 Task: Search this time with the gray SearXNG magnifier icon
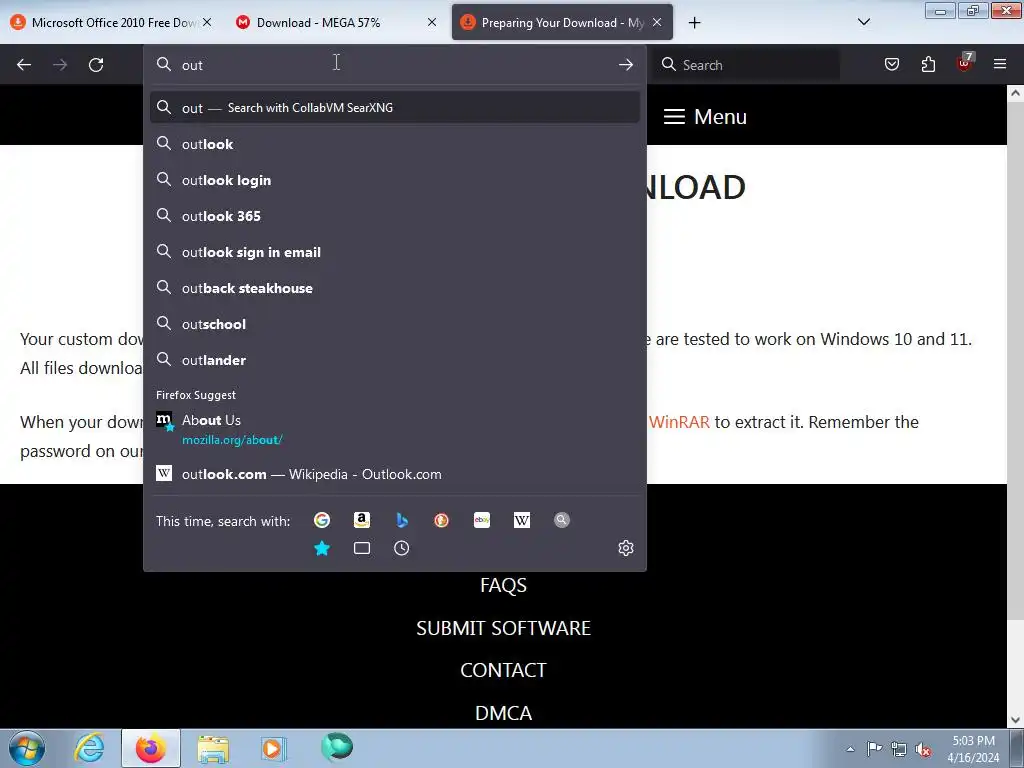coord(562,520)
